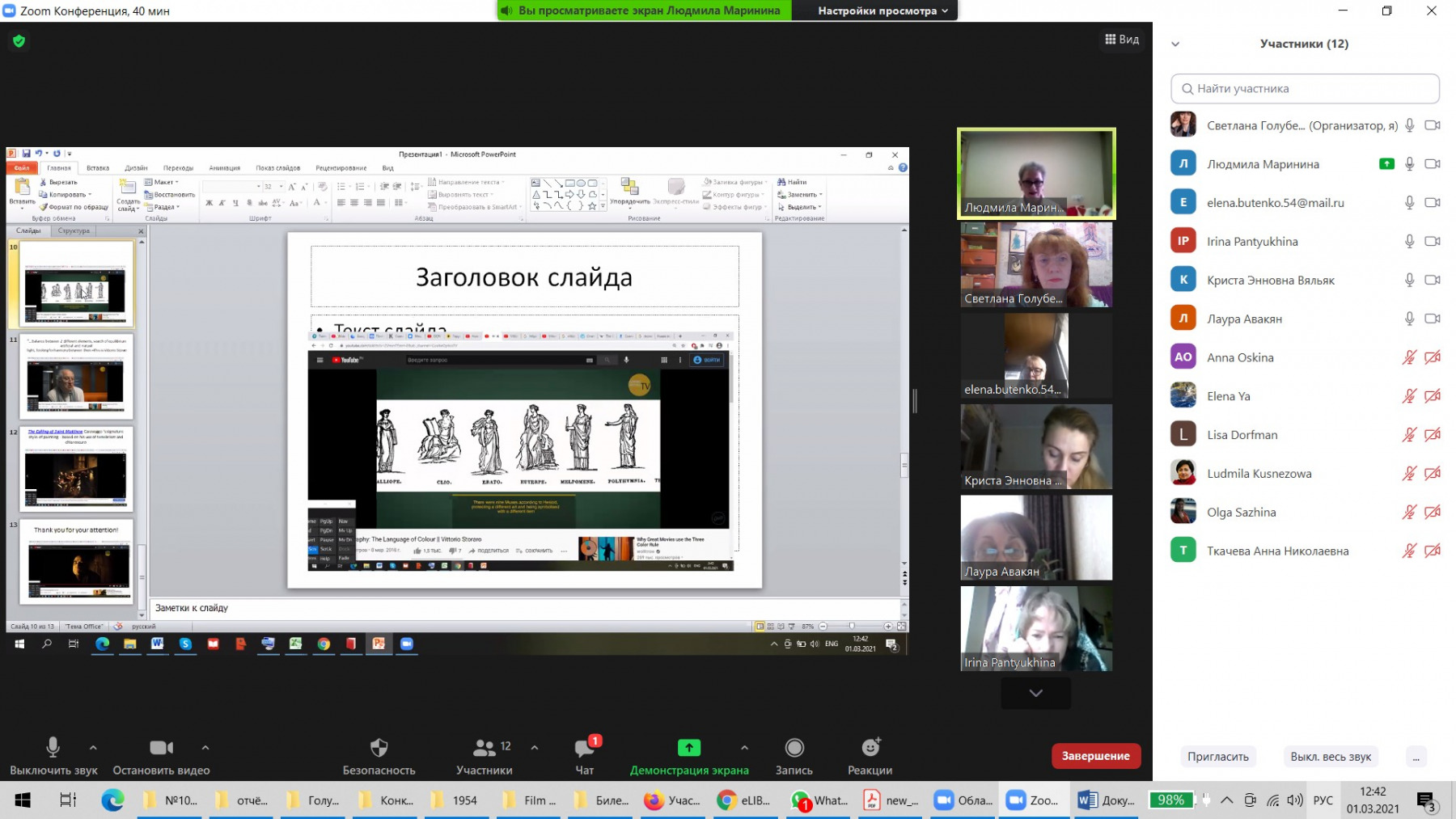Show more video tiles with down chevron
The image size is (1456, 819).
pyautogui.click(x=1035, y=693)
